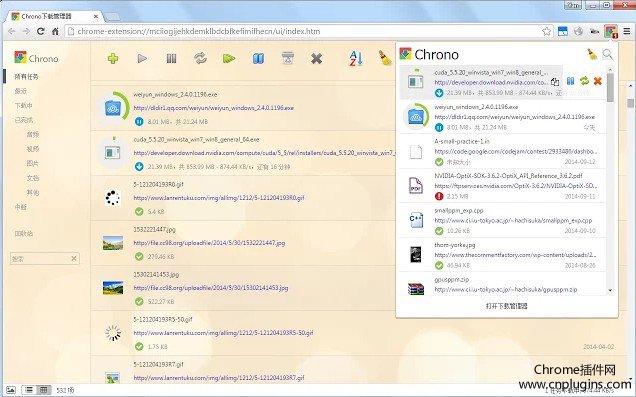Screen dimensions: 636x397
Task: Open search via popup magnifier icon
Action: (x=608, y=54)
